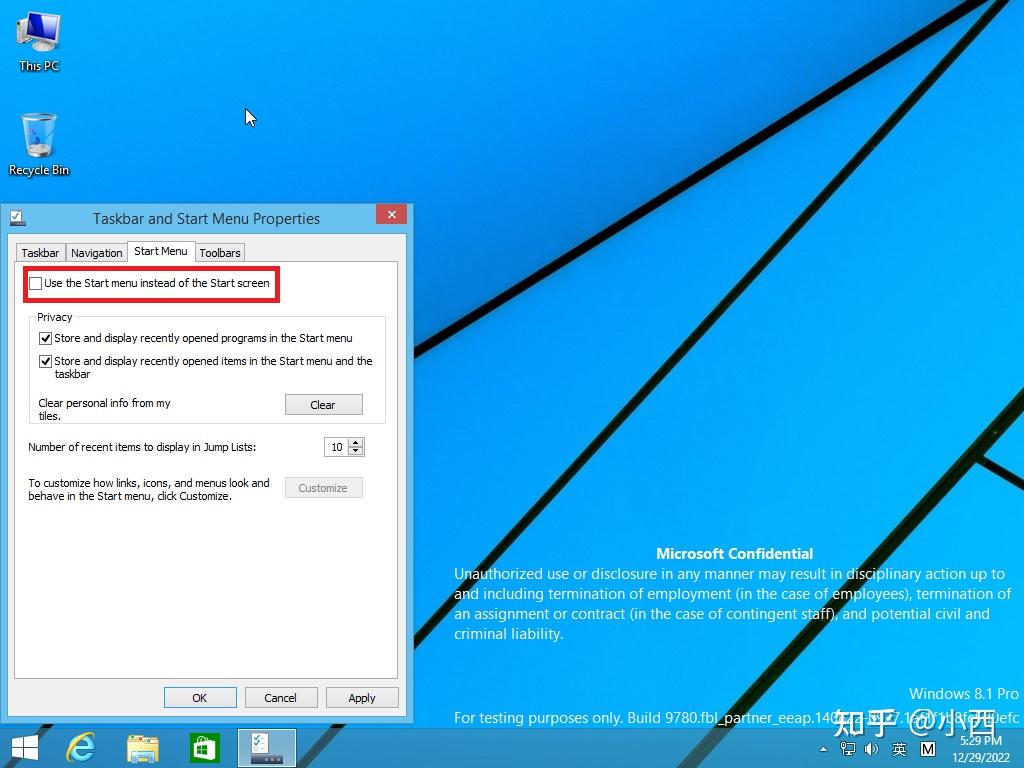Click the network icon in the system tray
Image resolution: width=1024 pixels, height=768 pixels.
(847, 748)
